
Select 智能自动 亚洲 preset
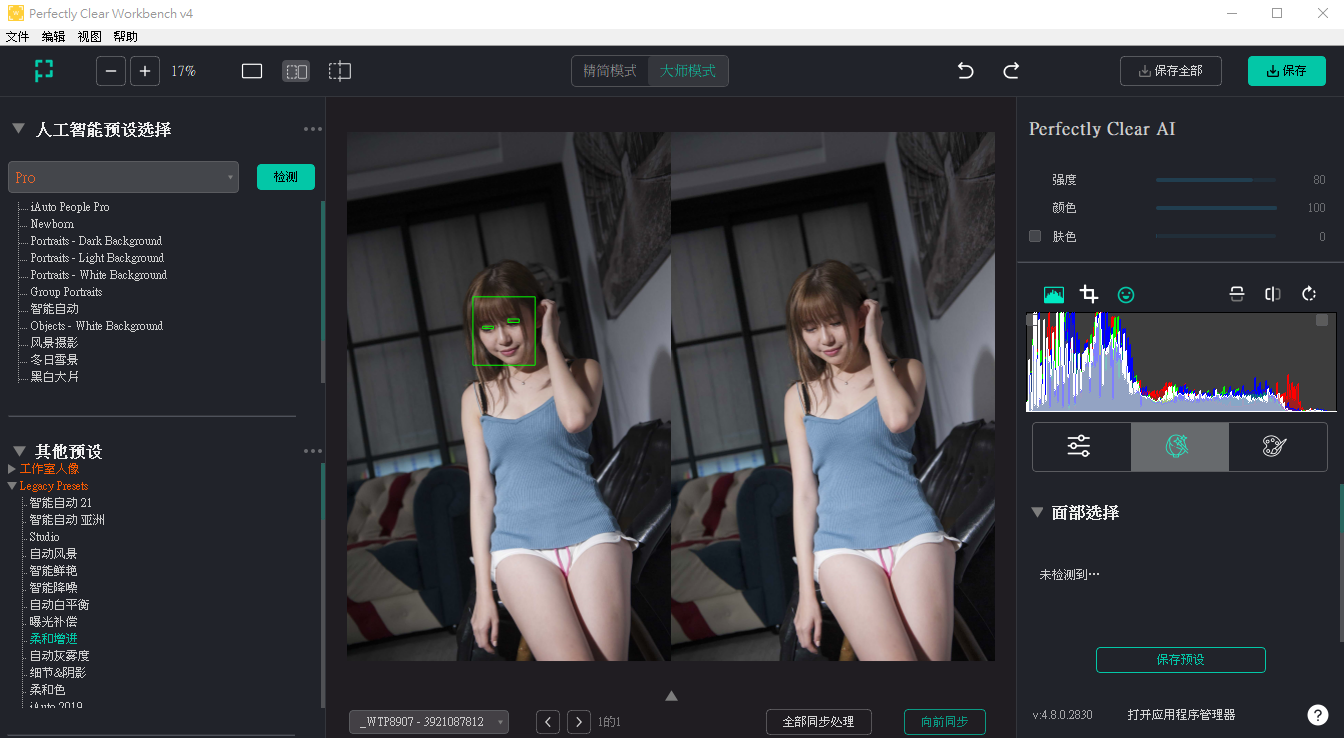coord(67,520)
